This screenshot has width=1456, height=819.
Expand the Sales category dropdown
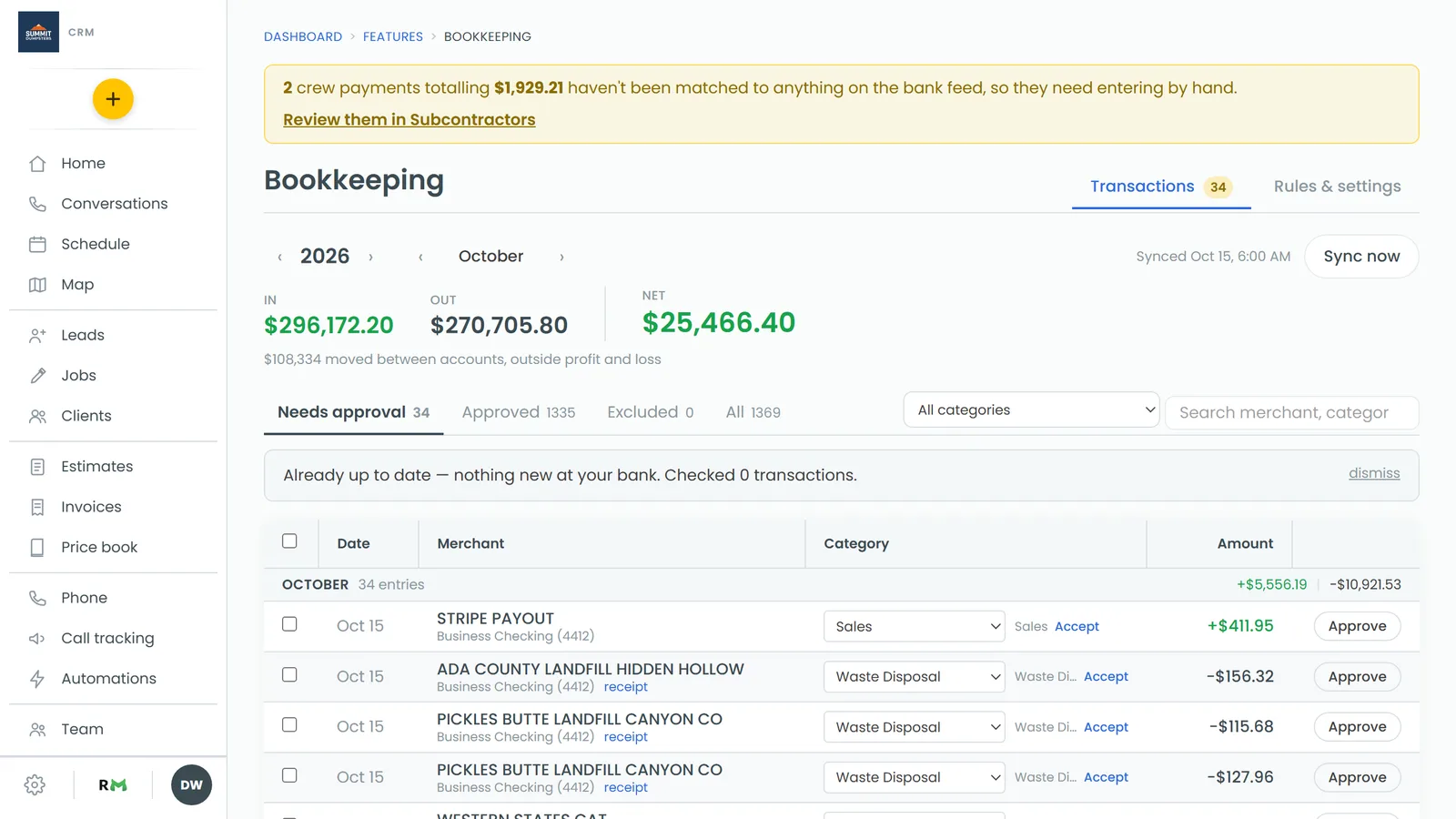coord(915,626)
